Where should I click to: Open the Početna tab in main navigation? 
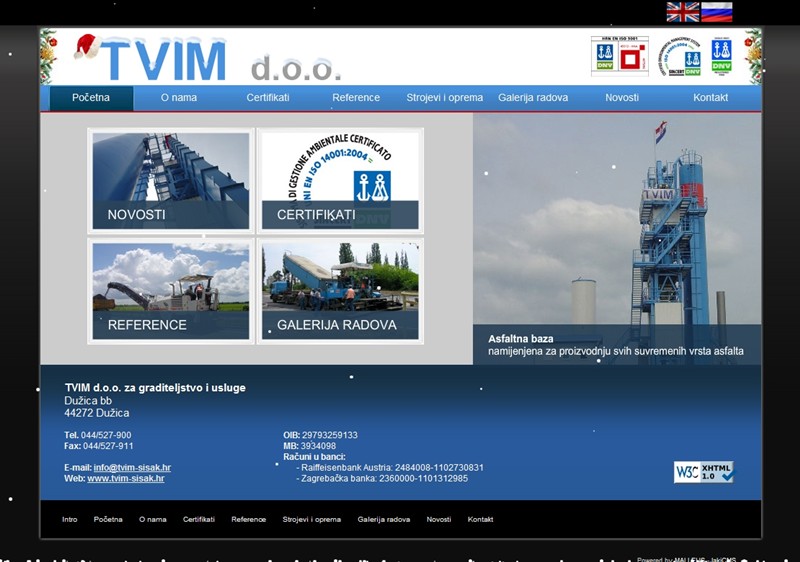pos(91,97)
